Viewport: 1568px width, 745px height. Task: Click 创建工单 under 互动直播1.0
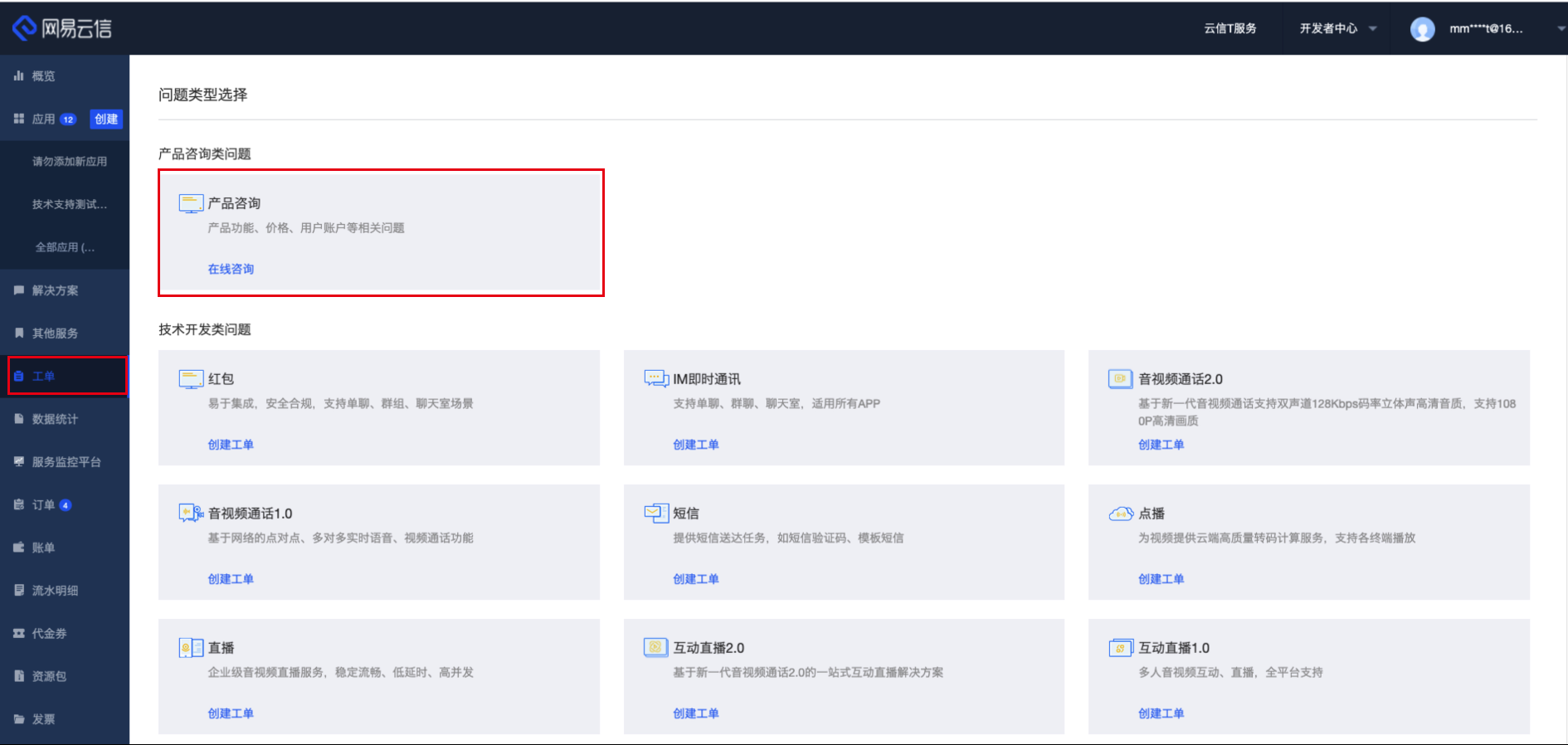(x=1161, y=713)
